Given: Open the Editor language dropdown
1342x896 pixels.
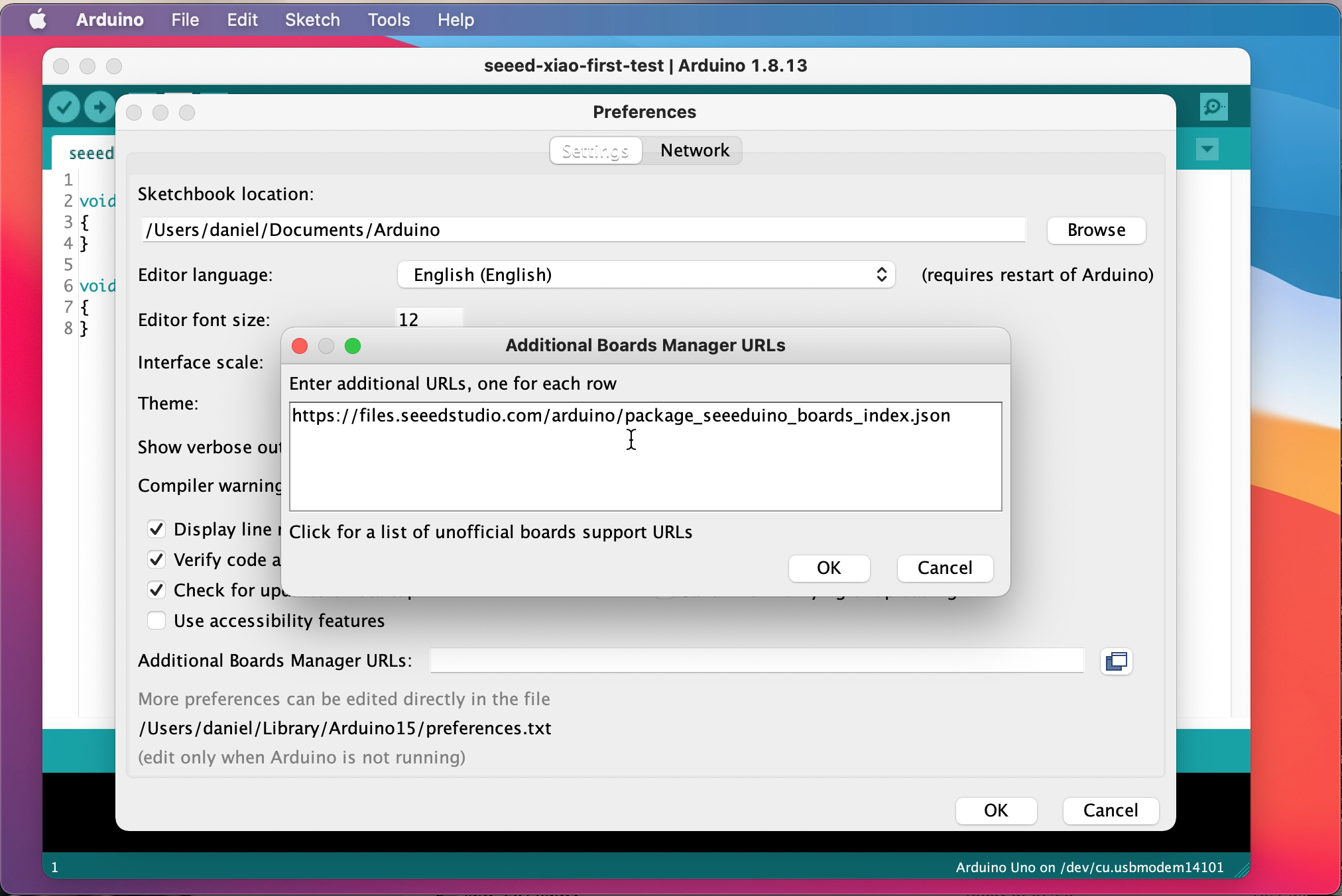Looking at the screenshot, I should click(646, 274).
